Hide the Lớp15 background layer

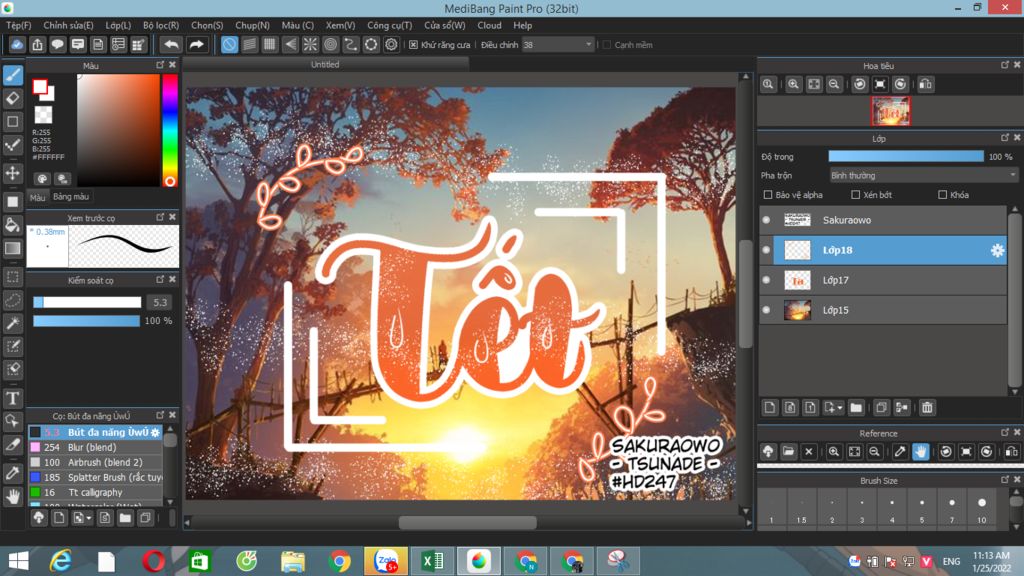click(767, 310)
